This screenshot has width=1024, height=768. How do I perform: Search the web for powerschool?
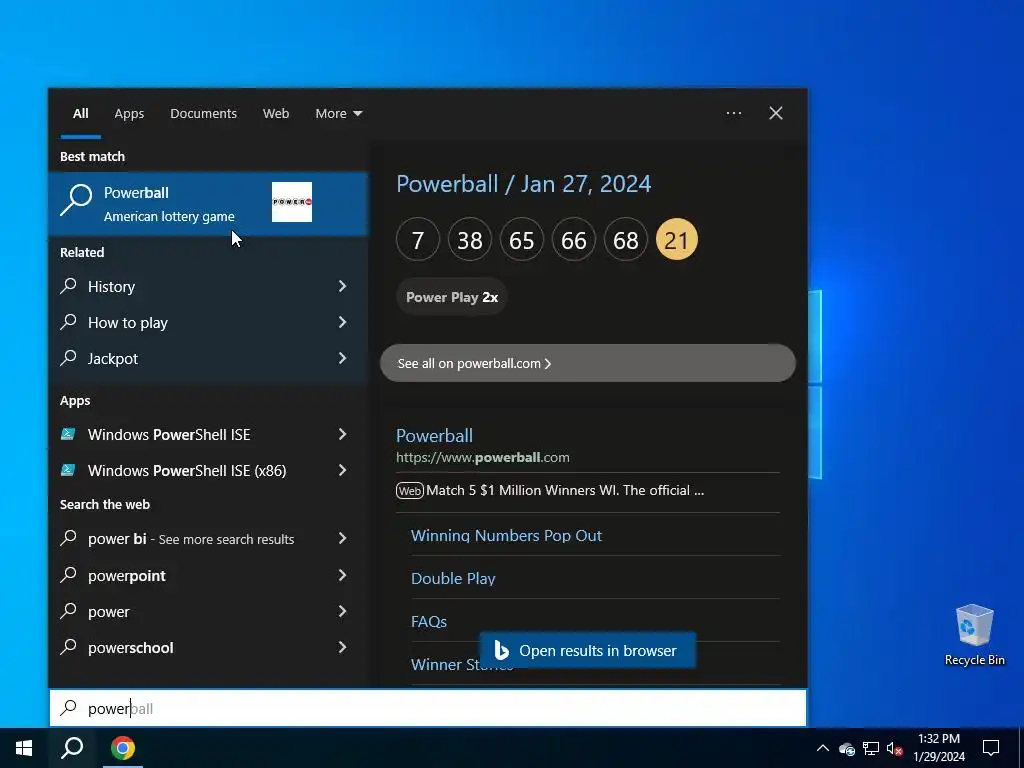coord(131,648)
